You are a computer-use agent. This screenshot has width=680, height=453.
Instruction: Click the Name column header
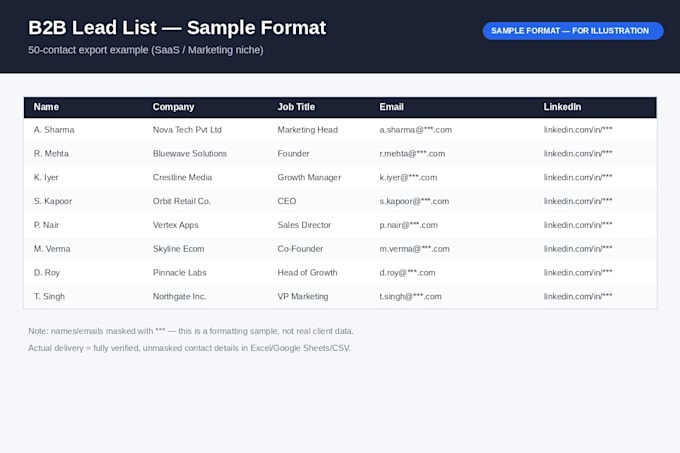46,107
